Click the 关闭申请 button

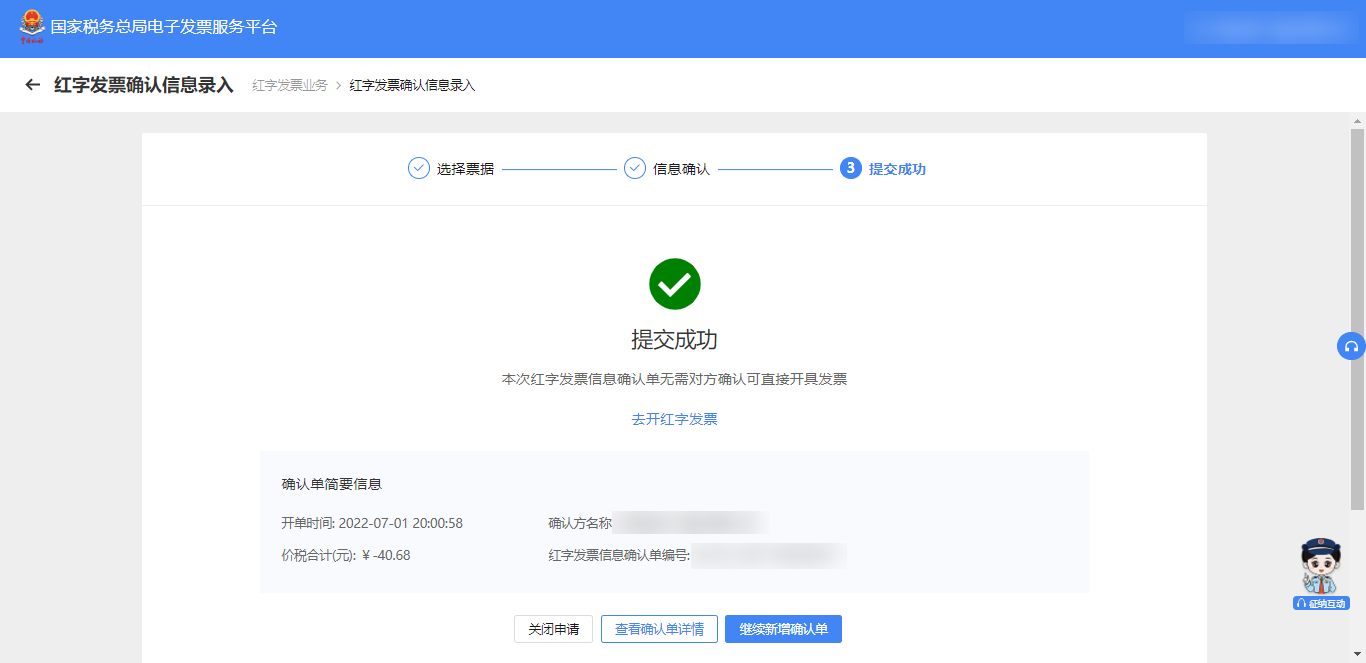coord(554,629)
